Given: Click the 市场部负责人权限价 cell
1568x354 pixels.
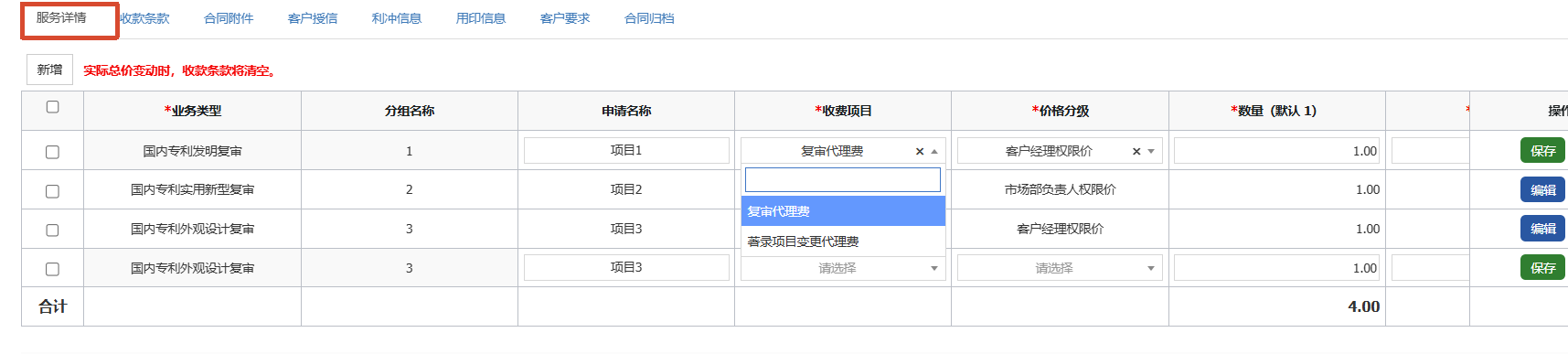Looking at the screenshot, I should coord(1060,189).
